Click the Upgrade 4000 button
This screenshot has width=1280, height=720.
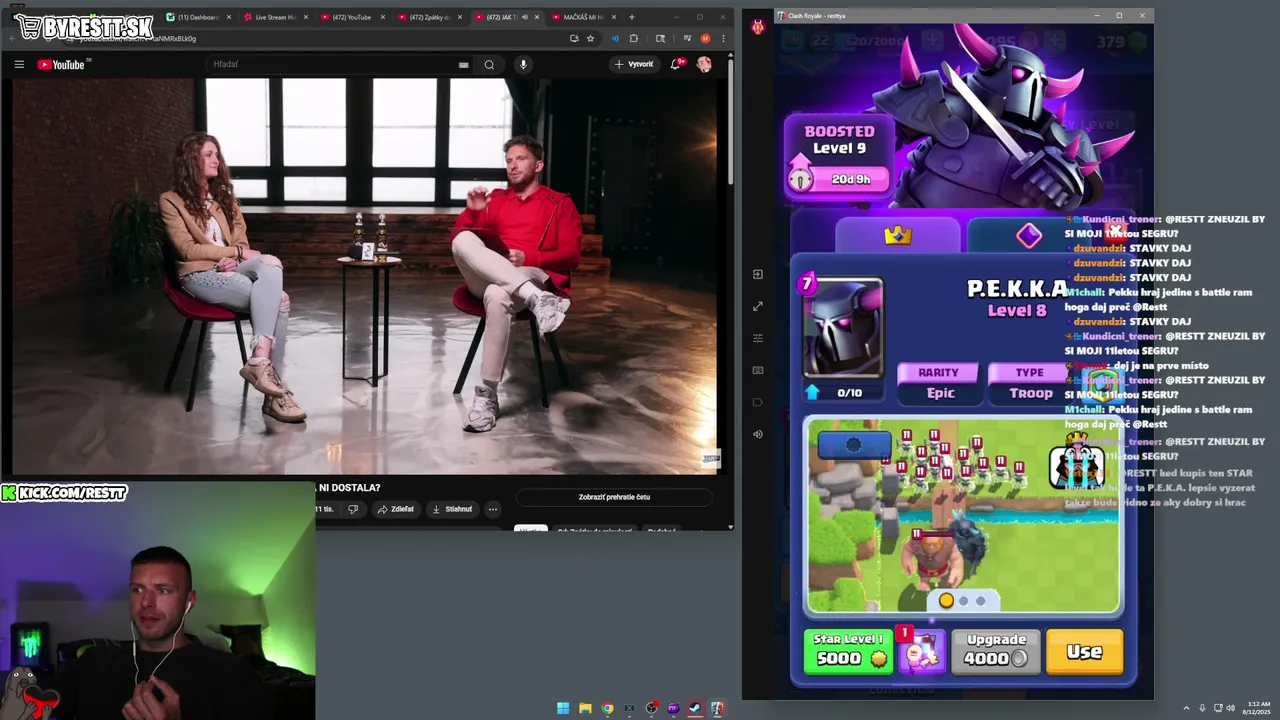(996, 650)
